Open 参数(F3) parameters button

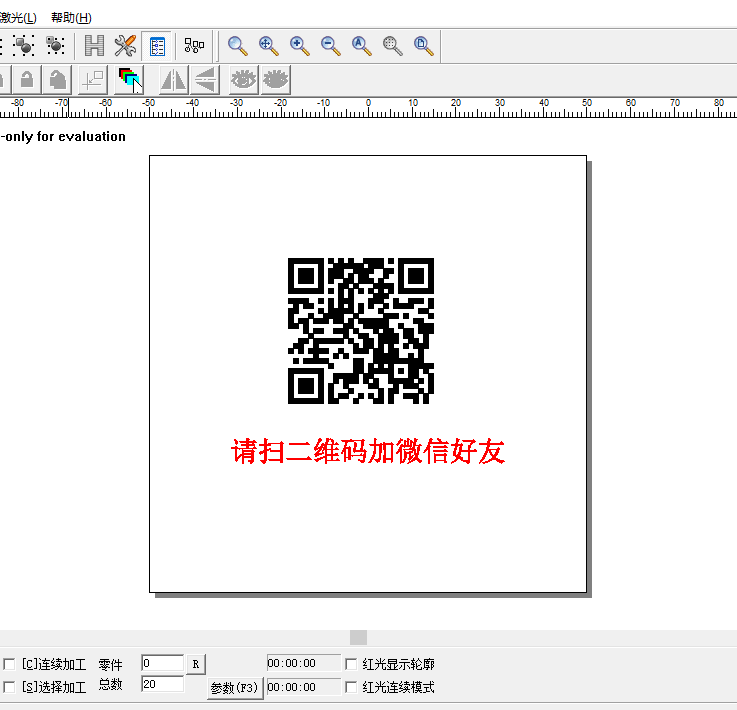235,688
